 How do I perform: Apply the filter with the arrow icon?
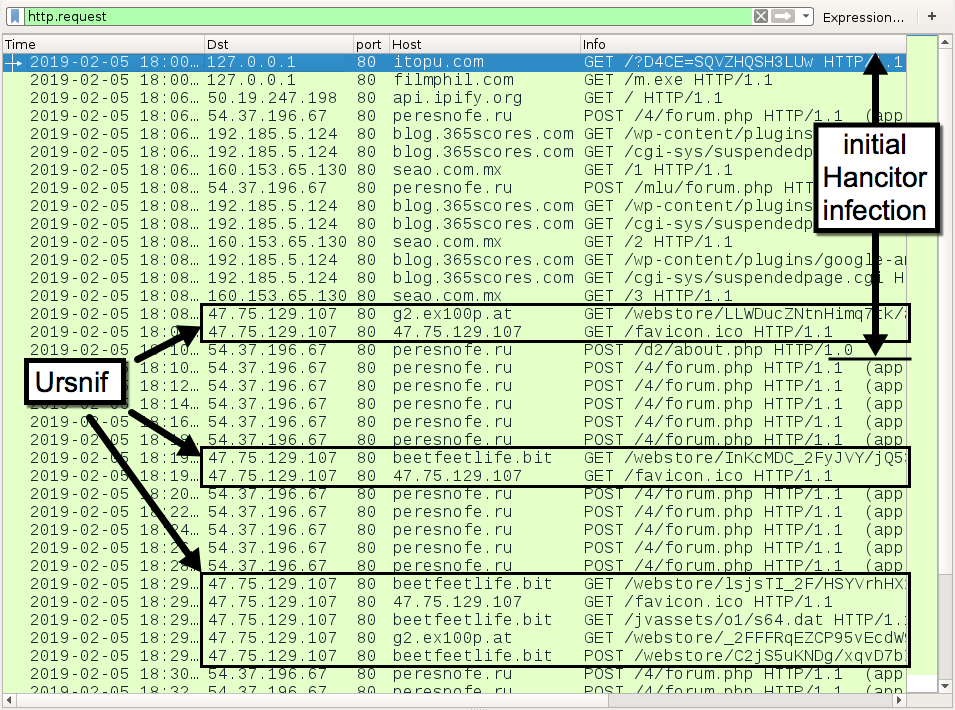click(x=783, y=16)
